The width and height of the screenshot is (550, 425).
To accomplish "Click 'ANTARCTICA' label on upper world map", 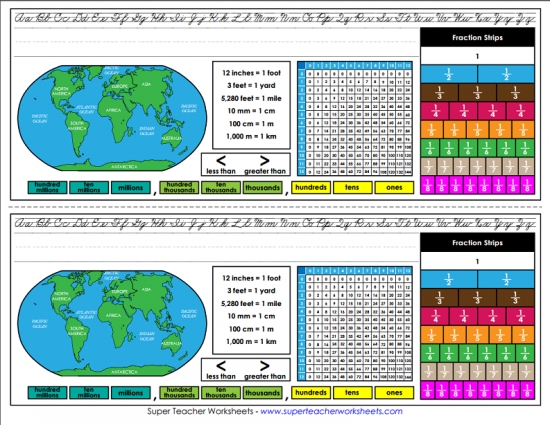I will pyautogui.click(x=124, y=167).
